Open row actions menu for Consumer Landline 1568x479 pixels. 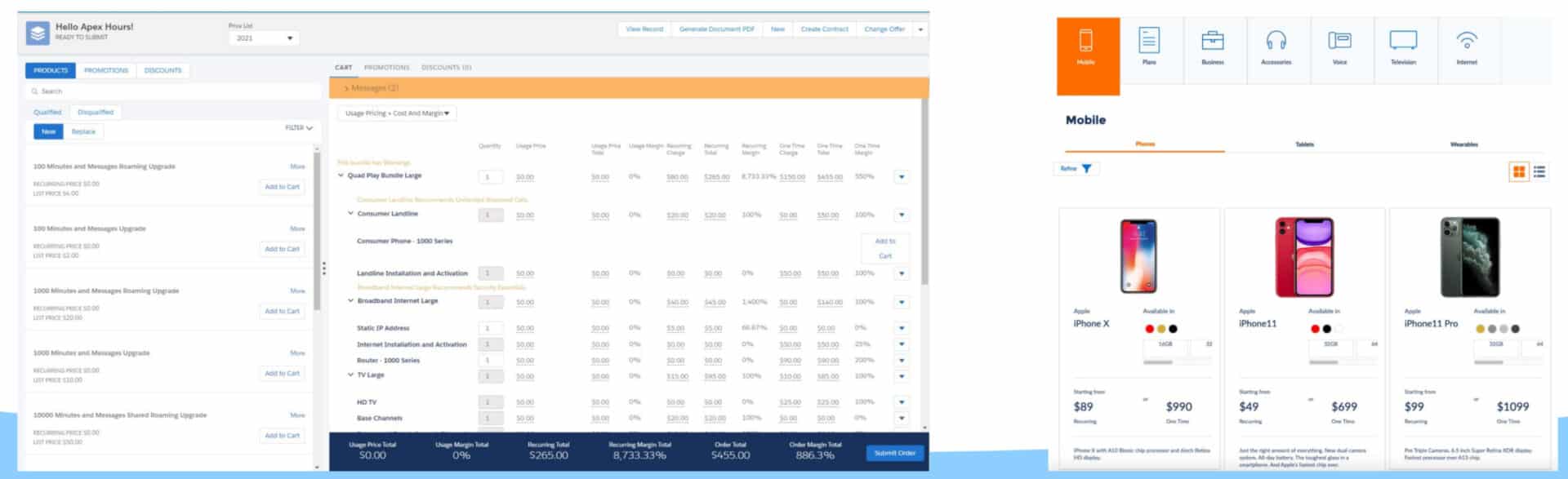[902, 215]
